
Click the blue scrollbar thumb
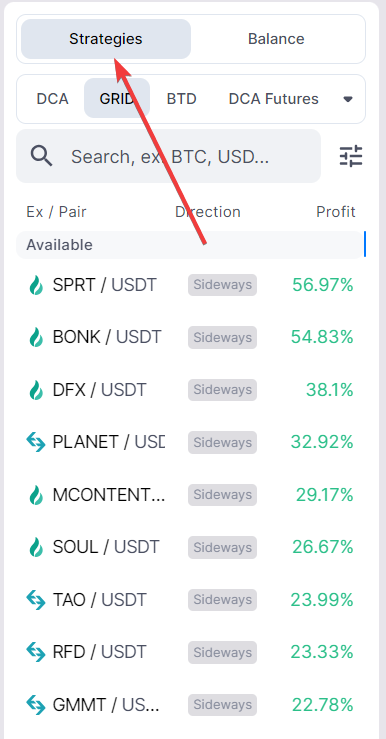point(365,244)
